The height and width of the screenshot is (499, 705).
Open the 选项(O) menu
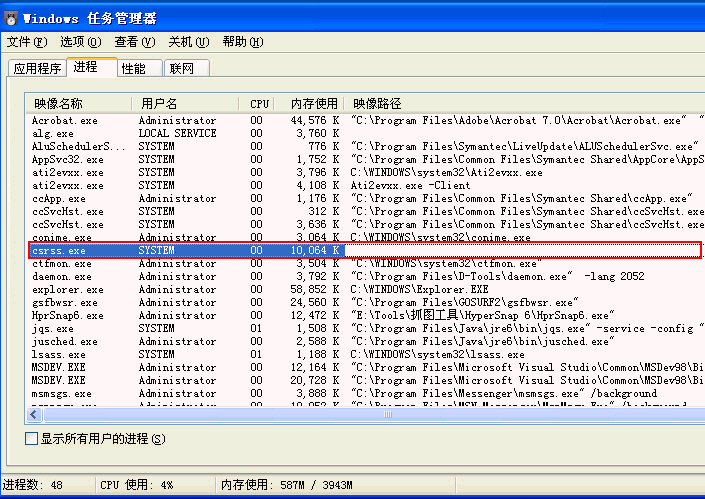[x=81, y=42]
